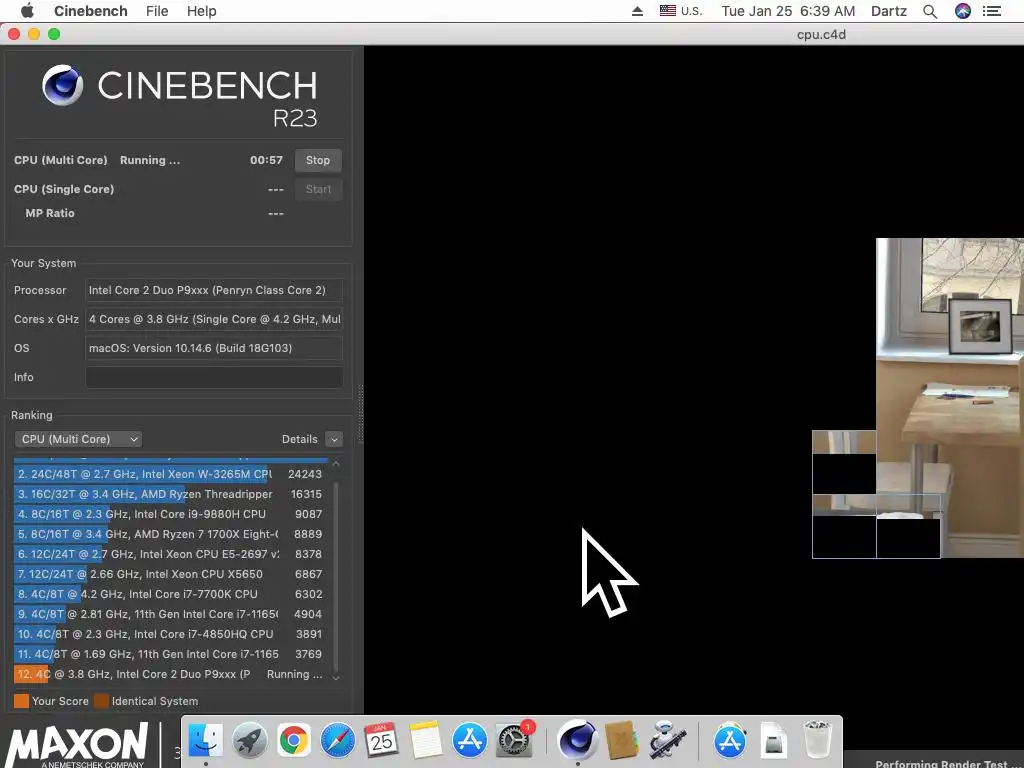Expand the ranking Details arrow button

(334, 439)
